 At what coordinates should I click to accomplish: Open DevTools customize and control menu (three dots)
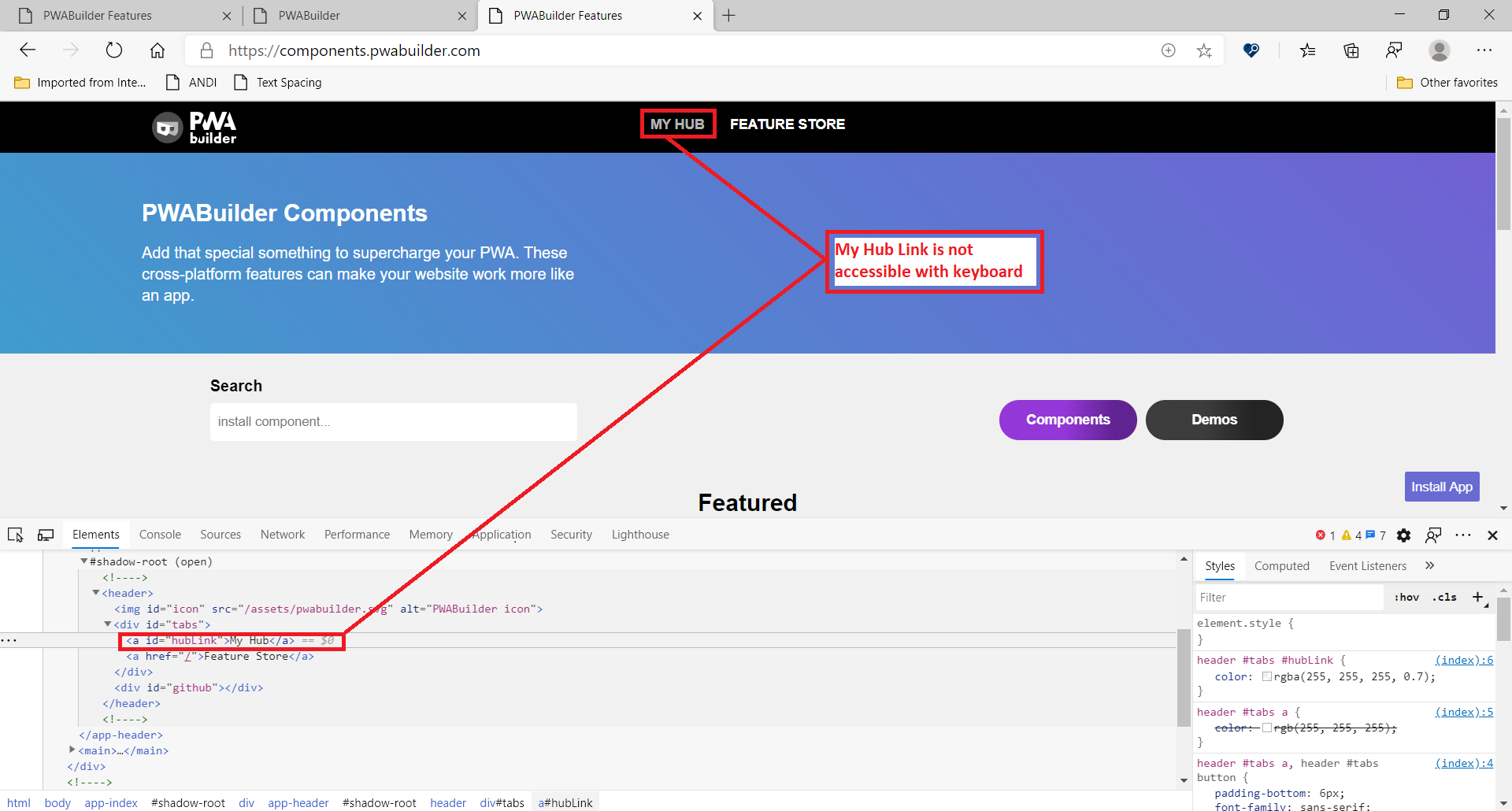(x=1464, y=535)
